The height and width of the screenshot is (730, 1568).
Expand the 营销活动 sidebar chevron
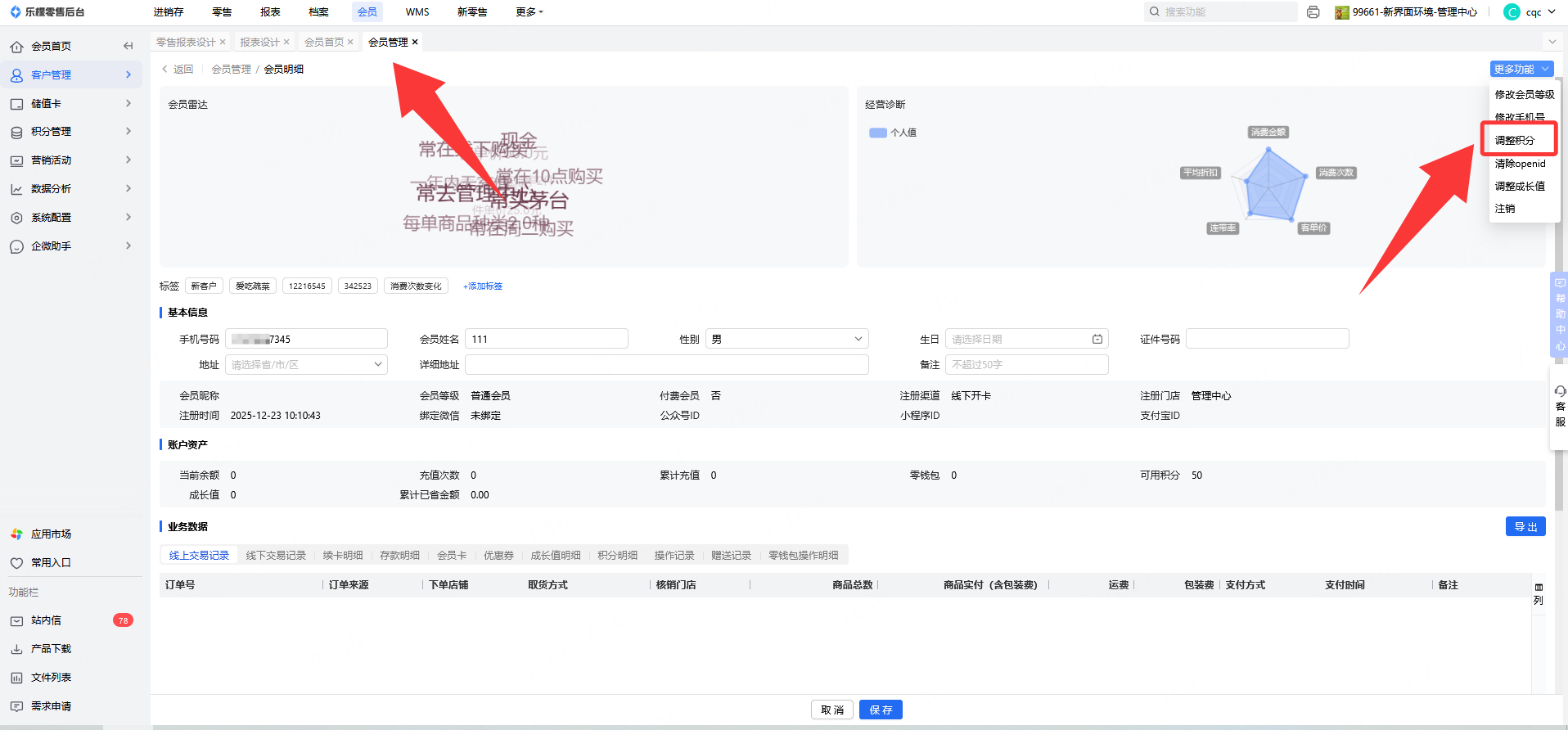[x=128, y=160]
